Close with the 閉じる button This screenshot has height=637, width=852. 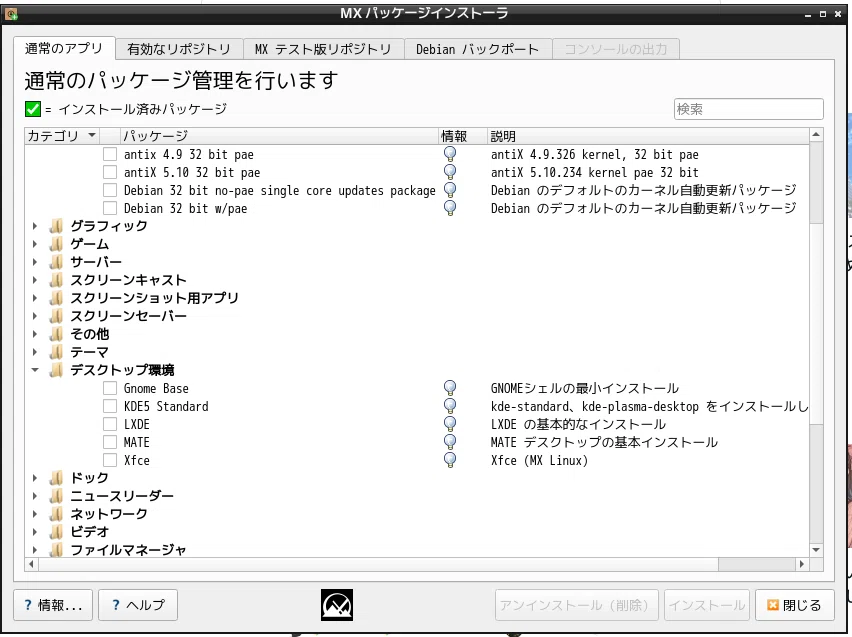pos(794,605)
